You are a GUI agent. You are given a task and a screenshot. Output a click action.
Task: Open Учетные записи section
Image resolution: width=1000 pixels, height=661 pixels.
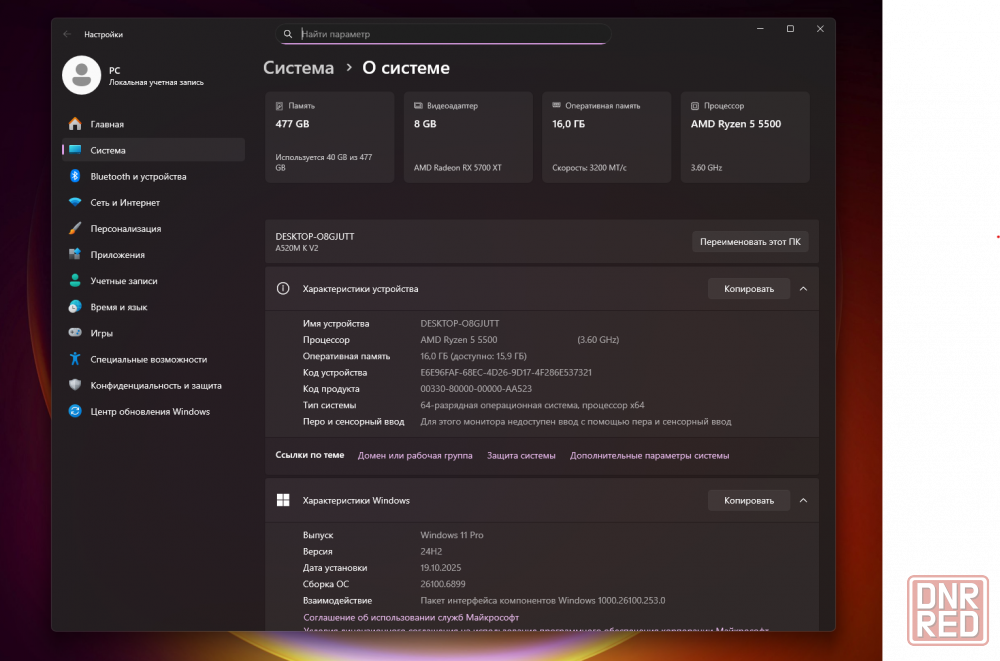tap(123, 281)
